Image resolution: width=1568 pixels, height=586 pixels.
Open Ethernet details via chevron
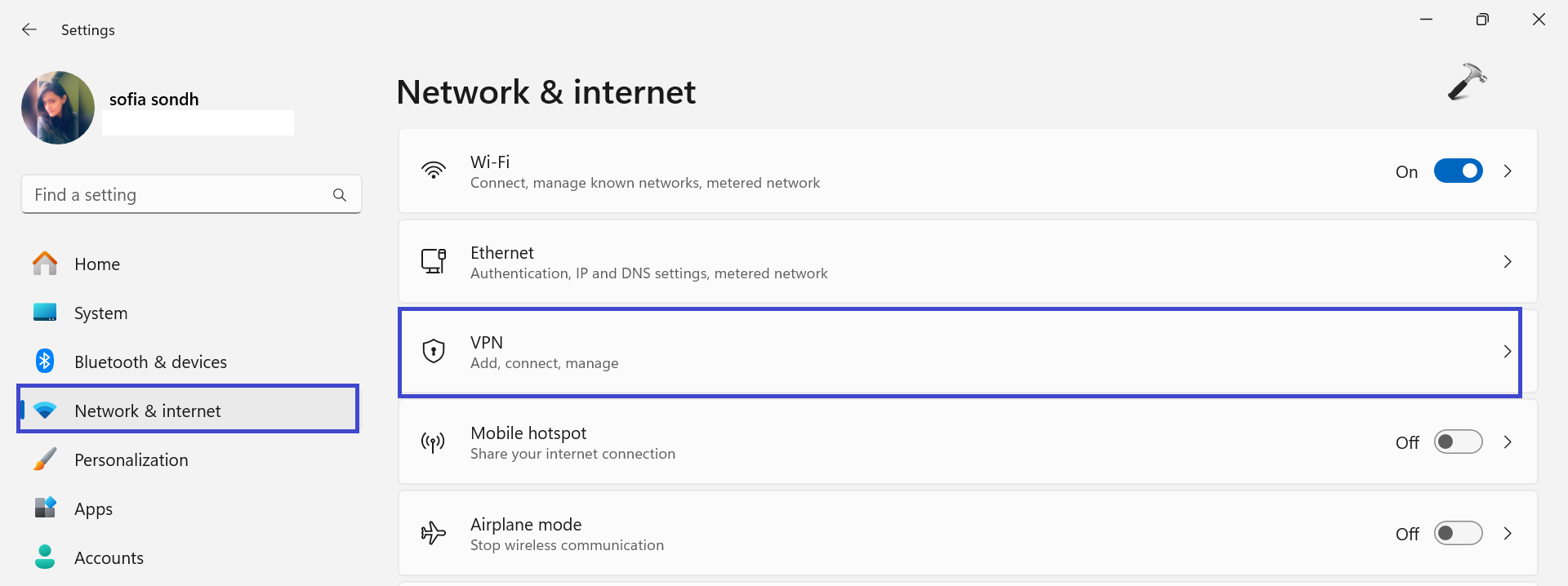pyautogui.click(x=1508, y=262)
